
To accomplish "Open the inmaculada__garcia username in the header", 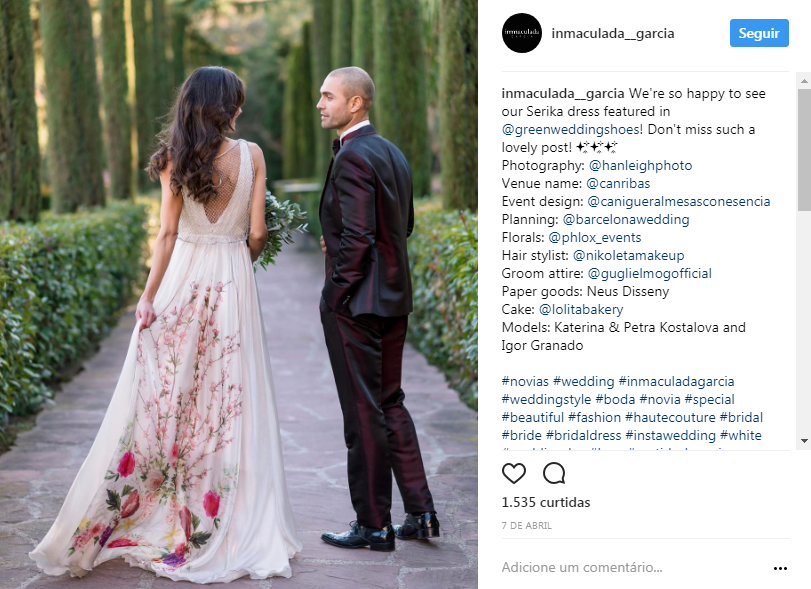I will [x=612, y=34].
